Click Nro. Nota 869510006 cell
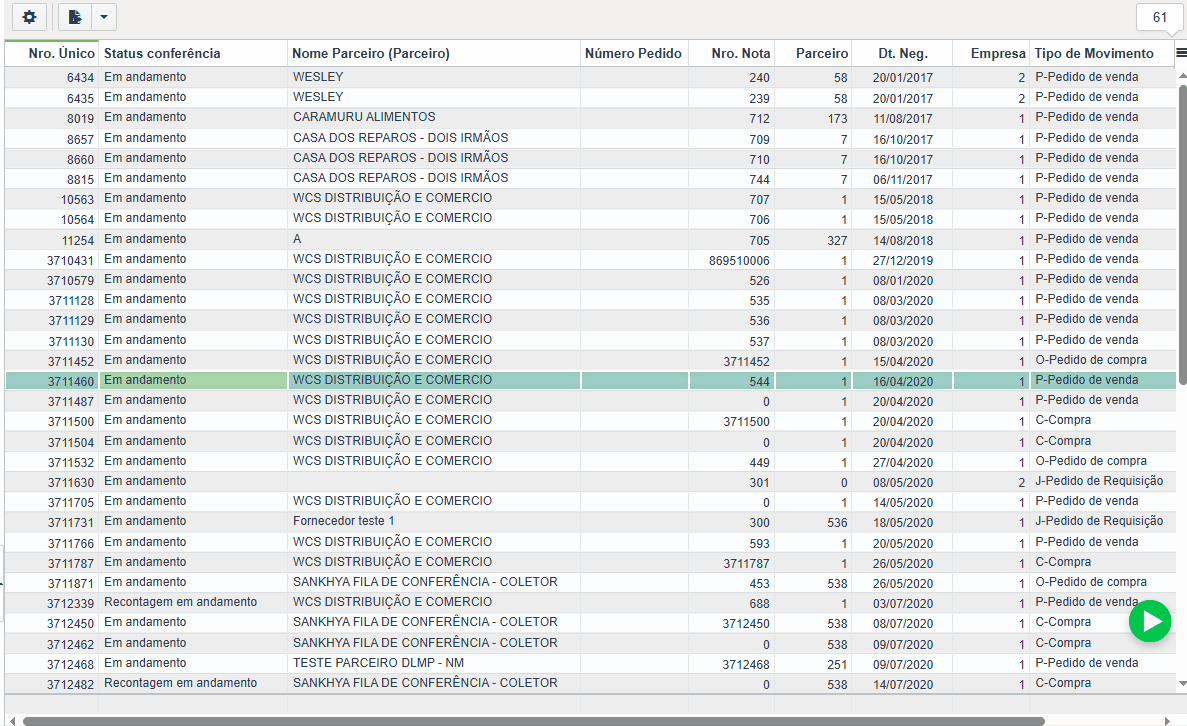Image resolution: width=1187 pixels, height=726 pixels. (x=732, y=260)
